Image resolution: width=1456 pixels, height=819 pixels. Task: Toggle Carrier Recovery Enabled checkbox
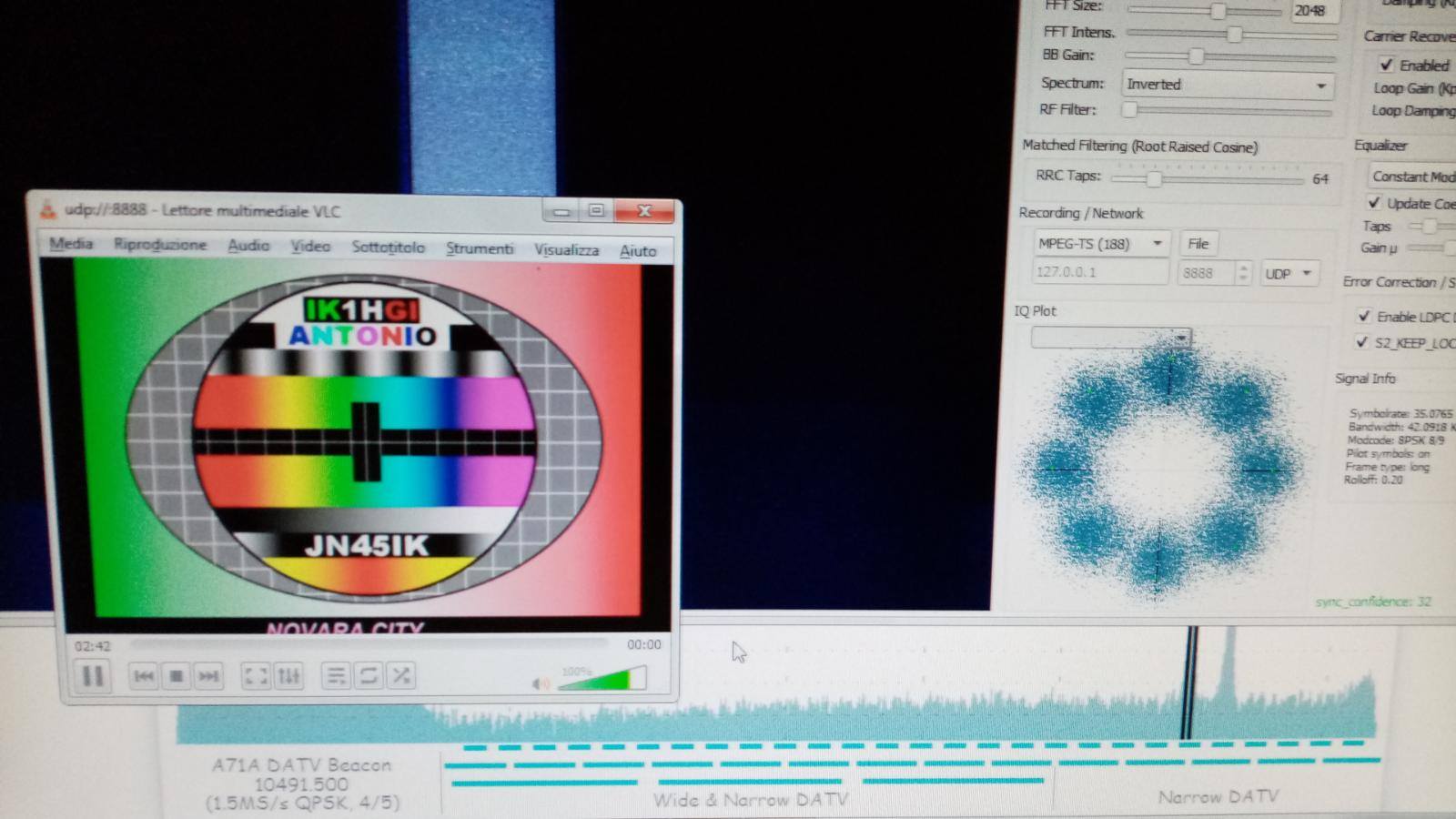(1386, 65)
